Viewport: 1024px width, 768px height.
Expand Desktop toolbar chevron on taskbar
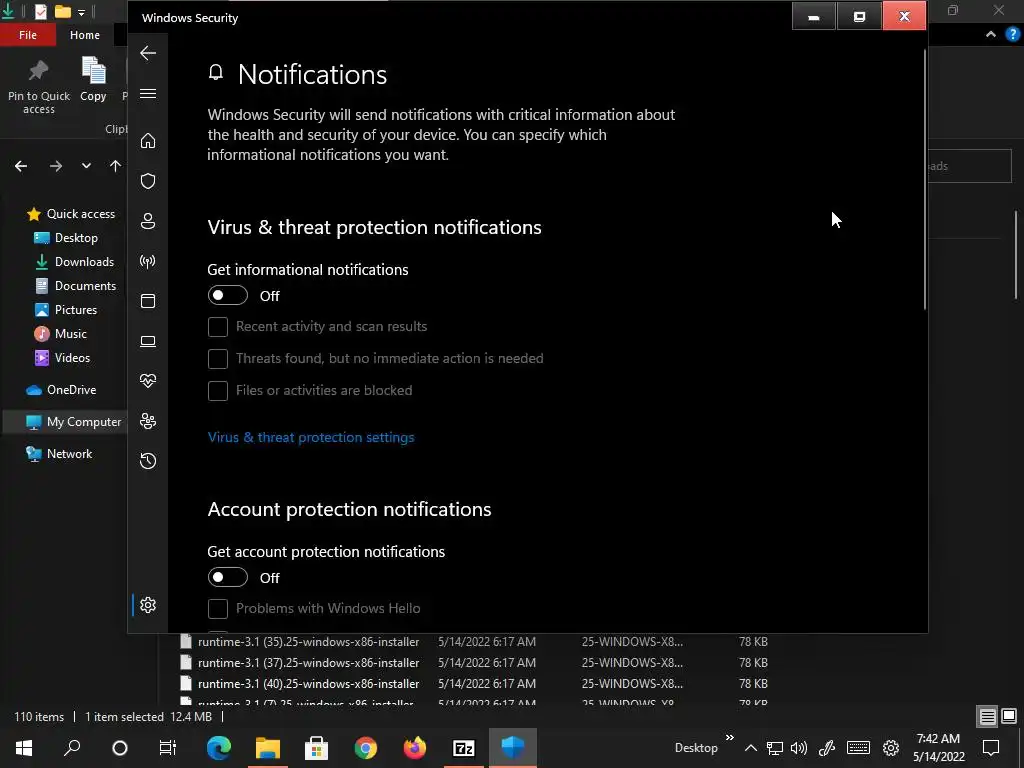pos(729,738)
